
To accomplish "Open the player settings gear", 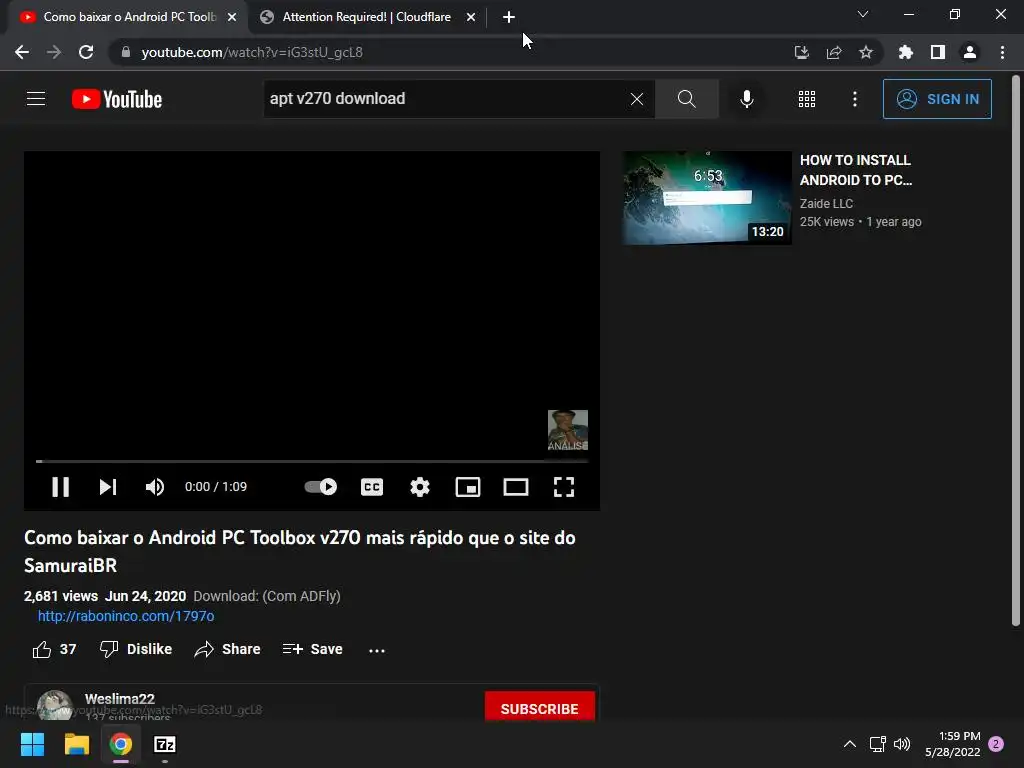I will 420,487.
